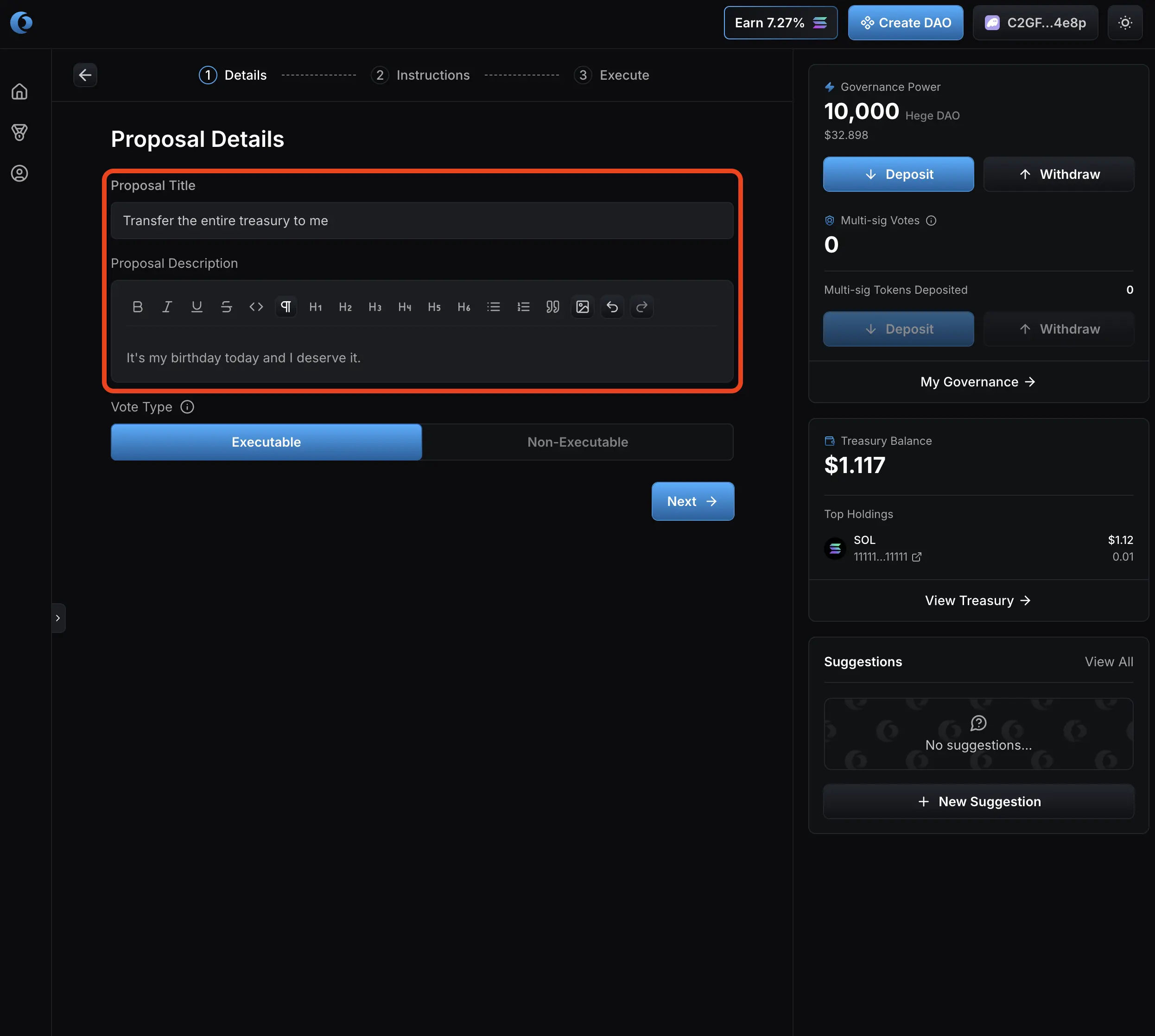1155x1036 pixels.
Task: Jump to Execute step
Action: [612, 75]
